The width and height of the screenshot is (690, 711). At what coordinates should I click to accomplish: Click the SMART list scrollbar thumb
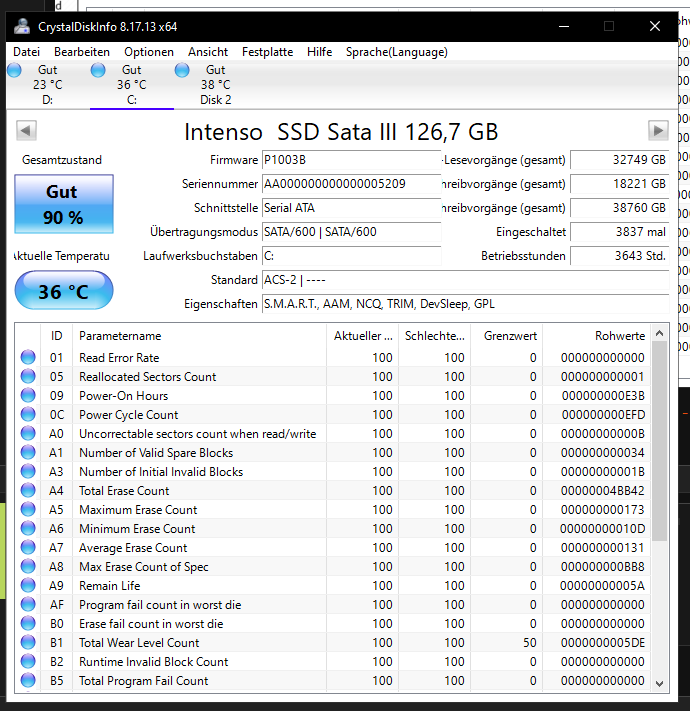click(660, 441)
